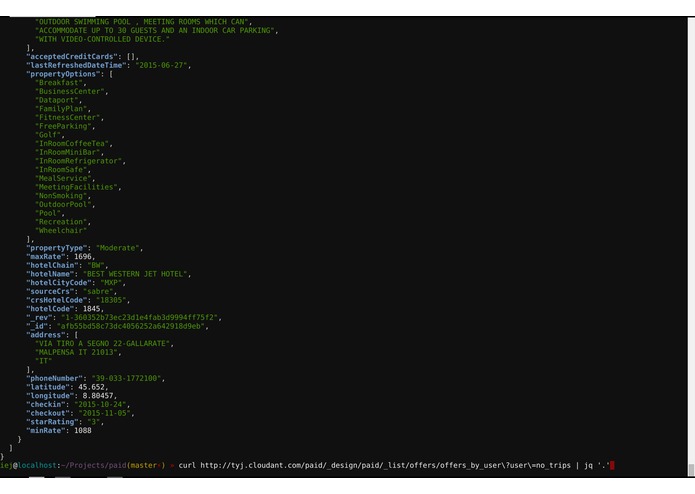This screenshot has height=494, width=695.
Task: Click the "address" key
Action: coord(46,335)
